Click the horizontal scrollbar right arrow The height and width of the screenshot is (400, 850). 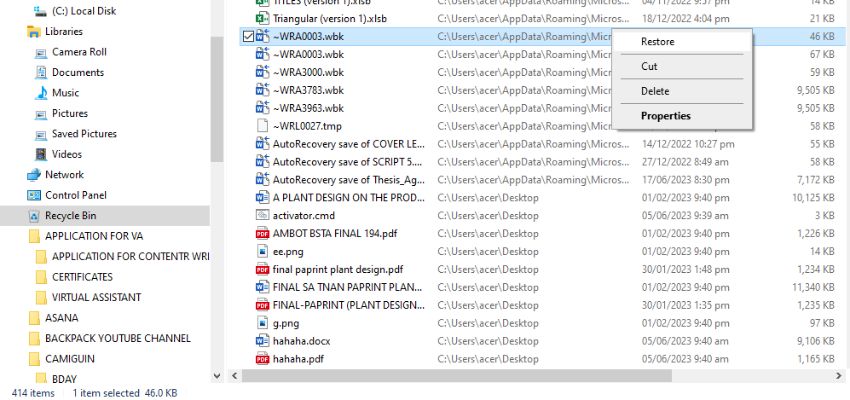pyautogui.click(x=839, y=376)
